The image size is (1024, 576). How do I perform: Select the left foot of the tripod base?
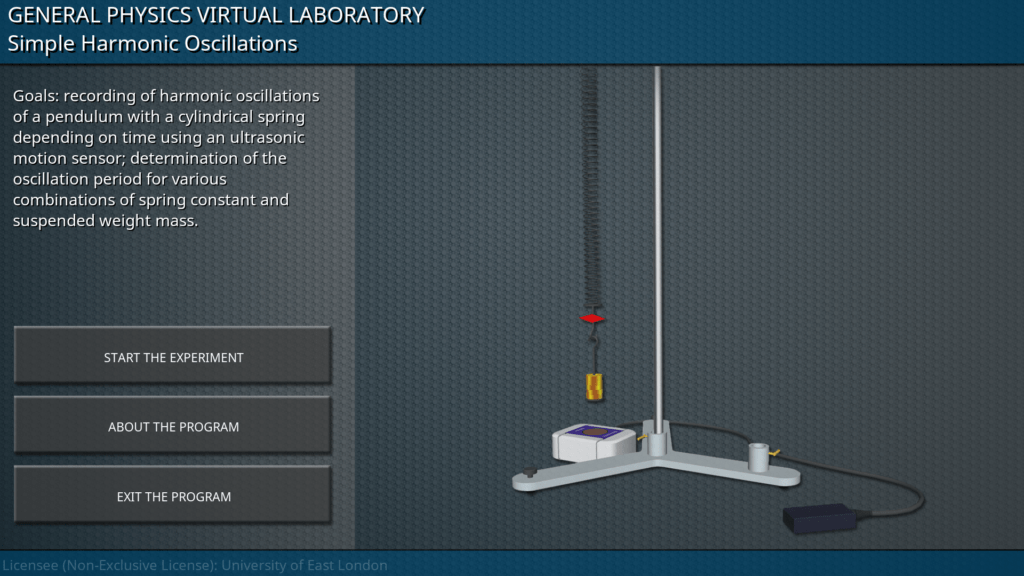pyautogui.click(x=528, y=480)
